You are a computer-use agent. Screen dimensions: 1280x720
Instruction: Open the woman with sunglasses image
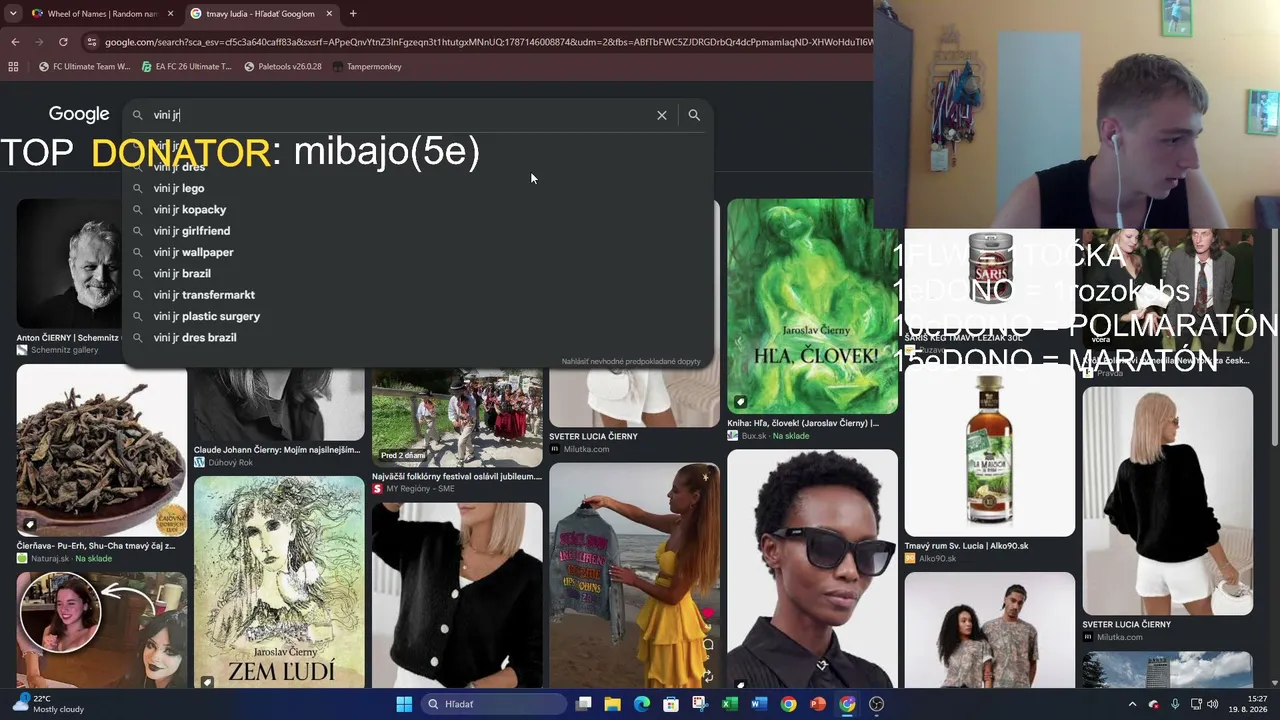tap(812, 569)
